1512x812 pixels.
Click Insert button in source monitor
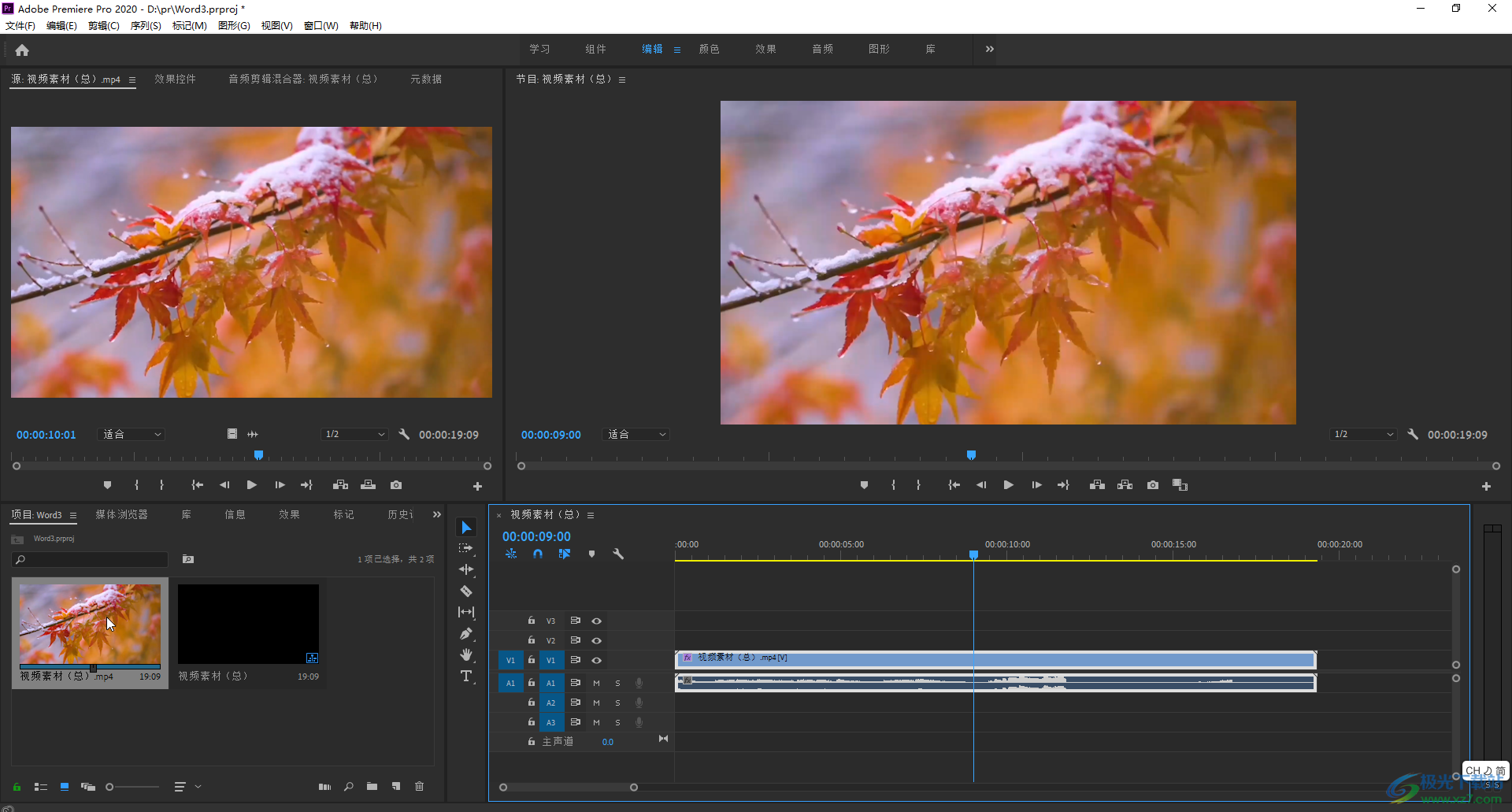coord(340,485)
